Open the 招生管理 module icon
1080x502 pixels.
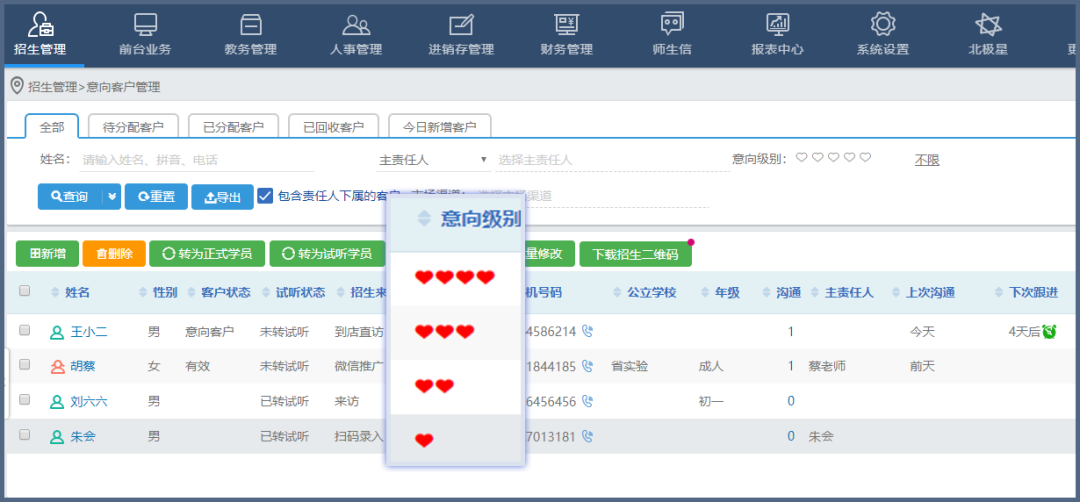(x=40, y=24)
